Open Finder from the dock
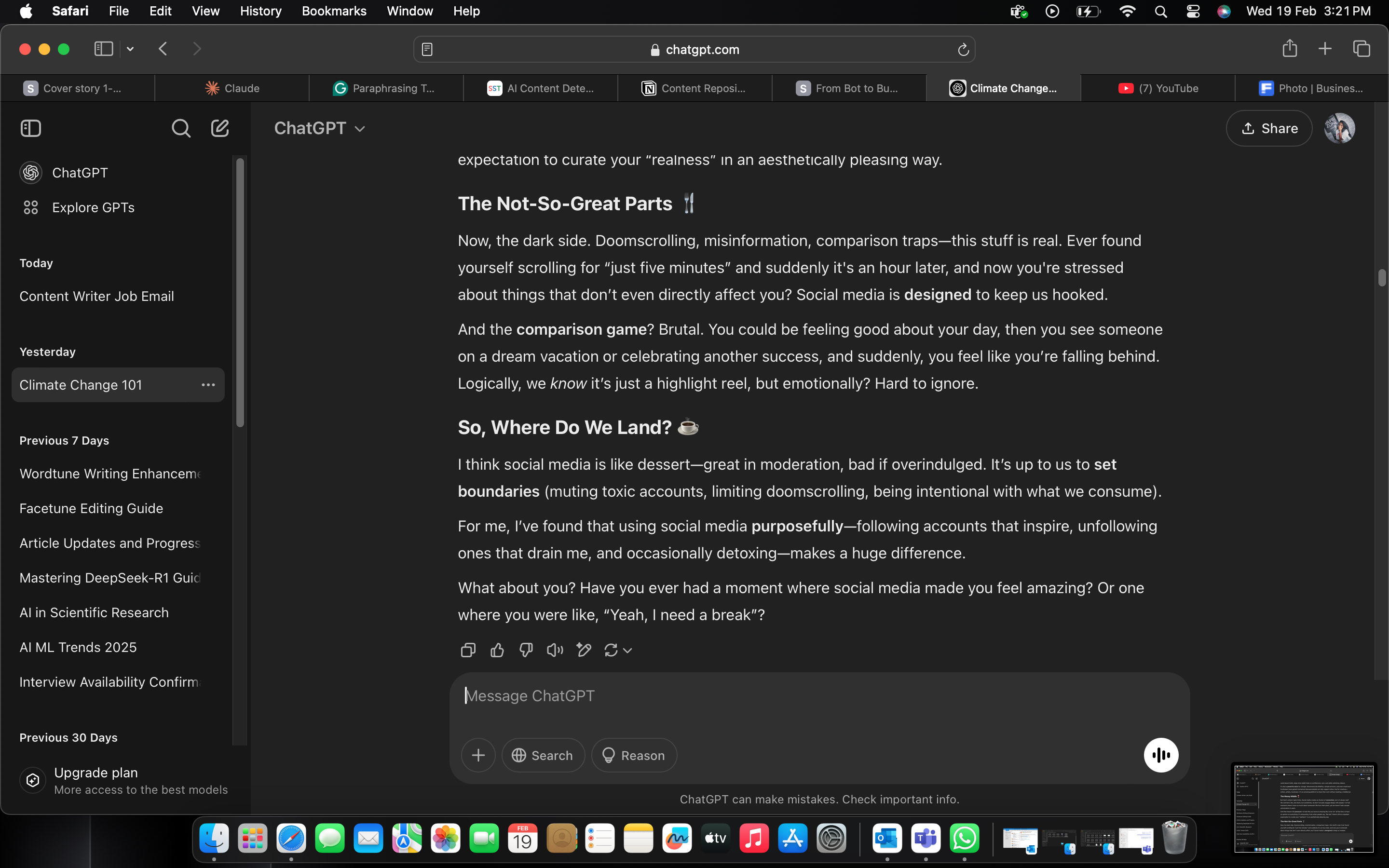 [x=214, y=839]
